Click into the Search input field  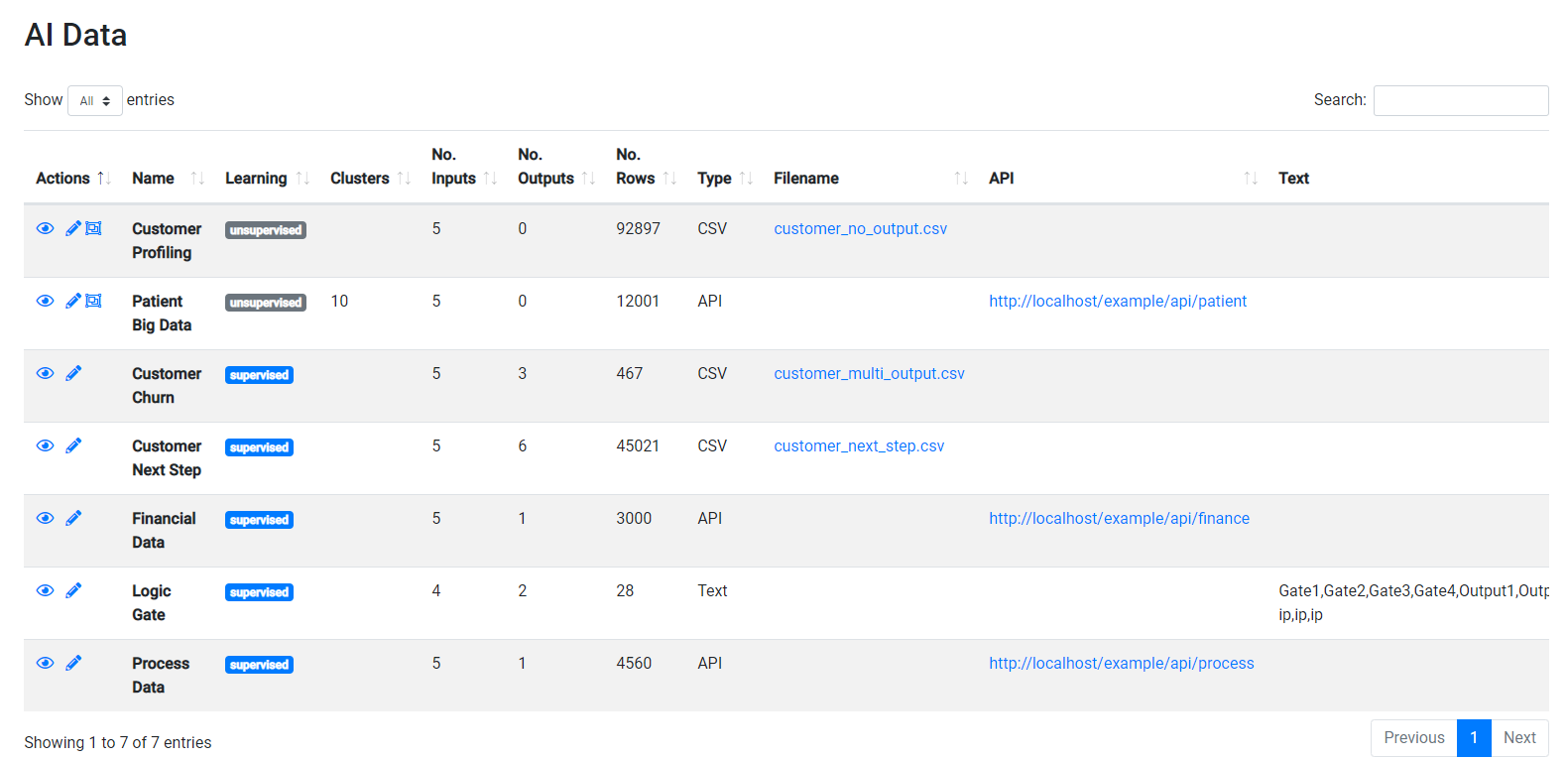(1460, 100)
